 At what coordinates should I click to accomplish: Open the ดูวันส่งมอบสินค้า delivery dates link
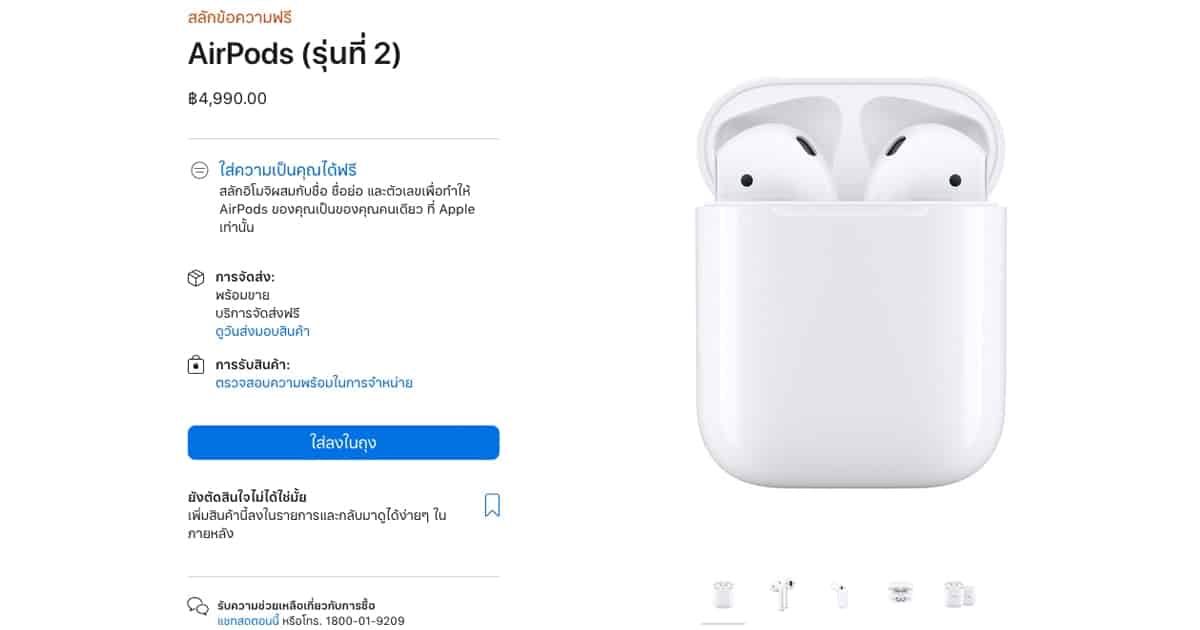click(x=269, y=331)
